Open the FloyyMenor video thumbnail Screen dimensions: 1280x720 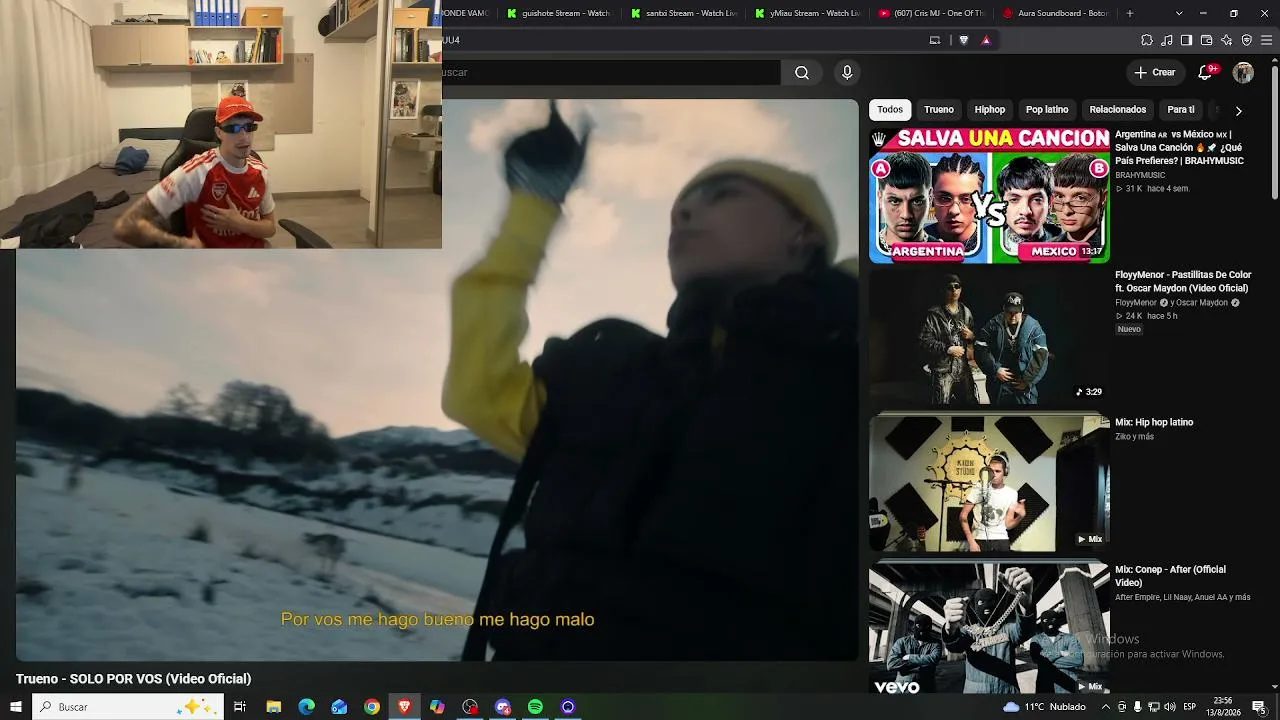coord(989,337)
